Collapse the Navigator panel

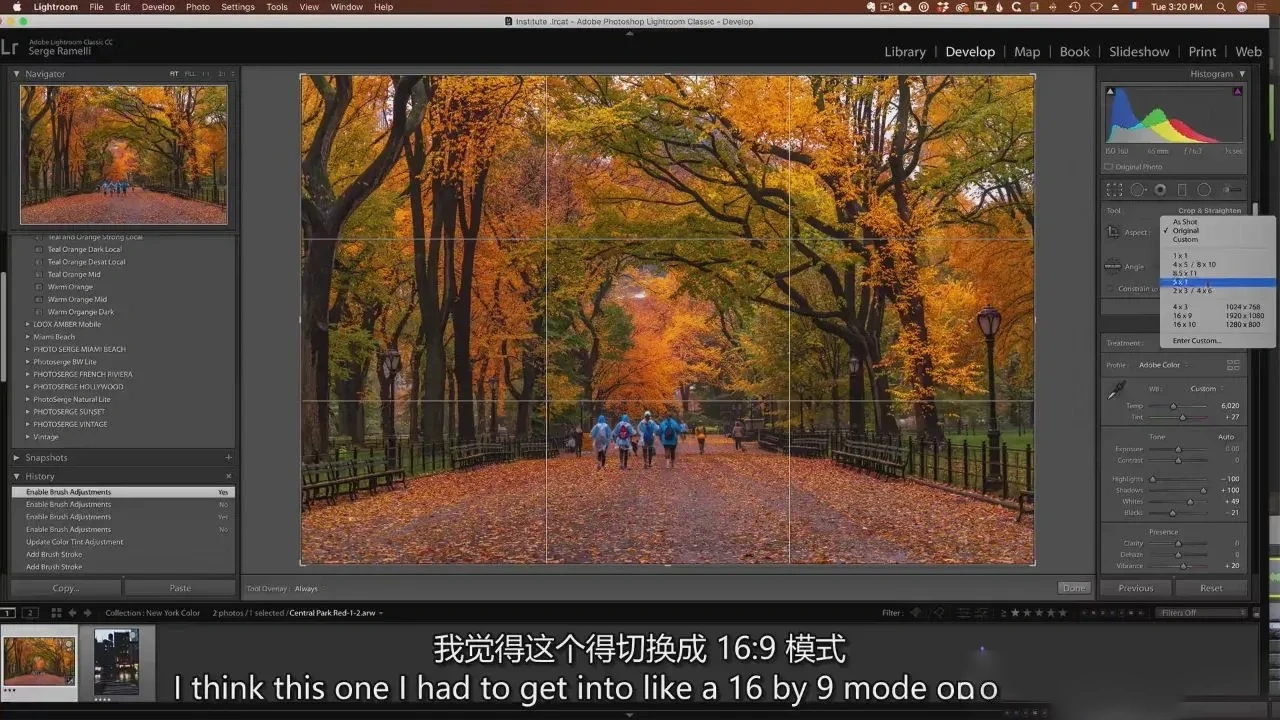pos(16,74)
